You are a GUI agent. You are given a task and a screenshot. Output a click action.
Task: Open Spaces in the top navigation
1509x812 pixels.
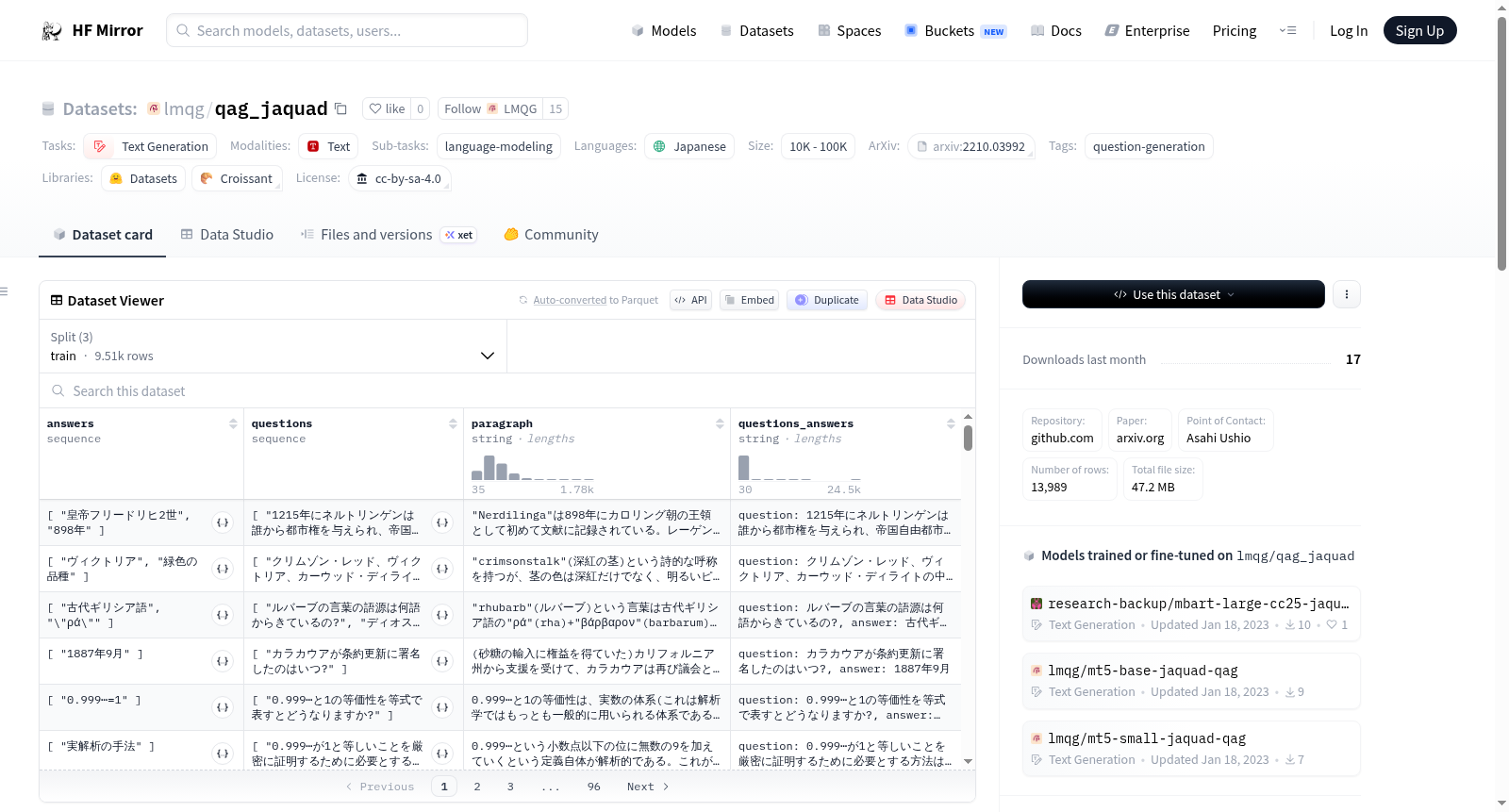[849, 31]
